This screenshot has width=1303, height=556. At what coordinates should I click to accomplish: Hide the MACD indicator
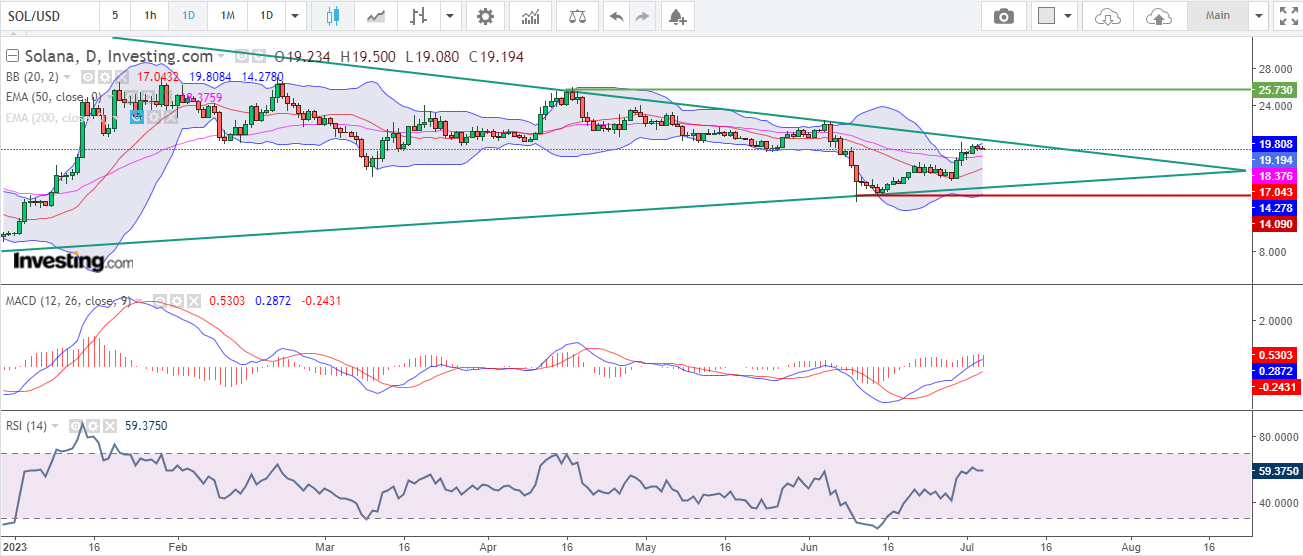coord(160,301)
